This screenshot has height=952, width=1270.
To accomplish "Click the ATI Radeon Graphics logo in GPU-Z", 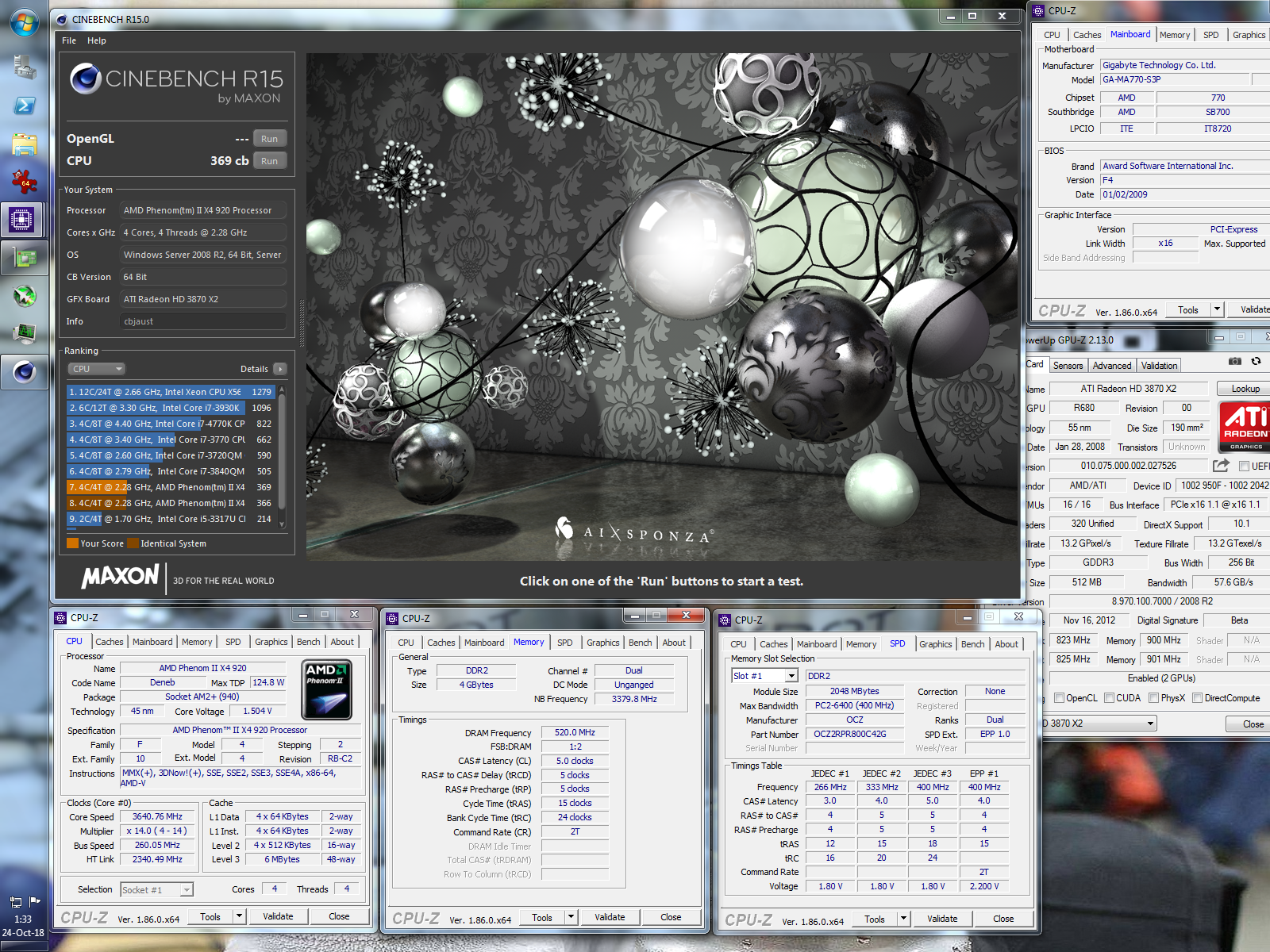I will click(x=1244, y=427).
